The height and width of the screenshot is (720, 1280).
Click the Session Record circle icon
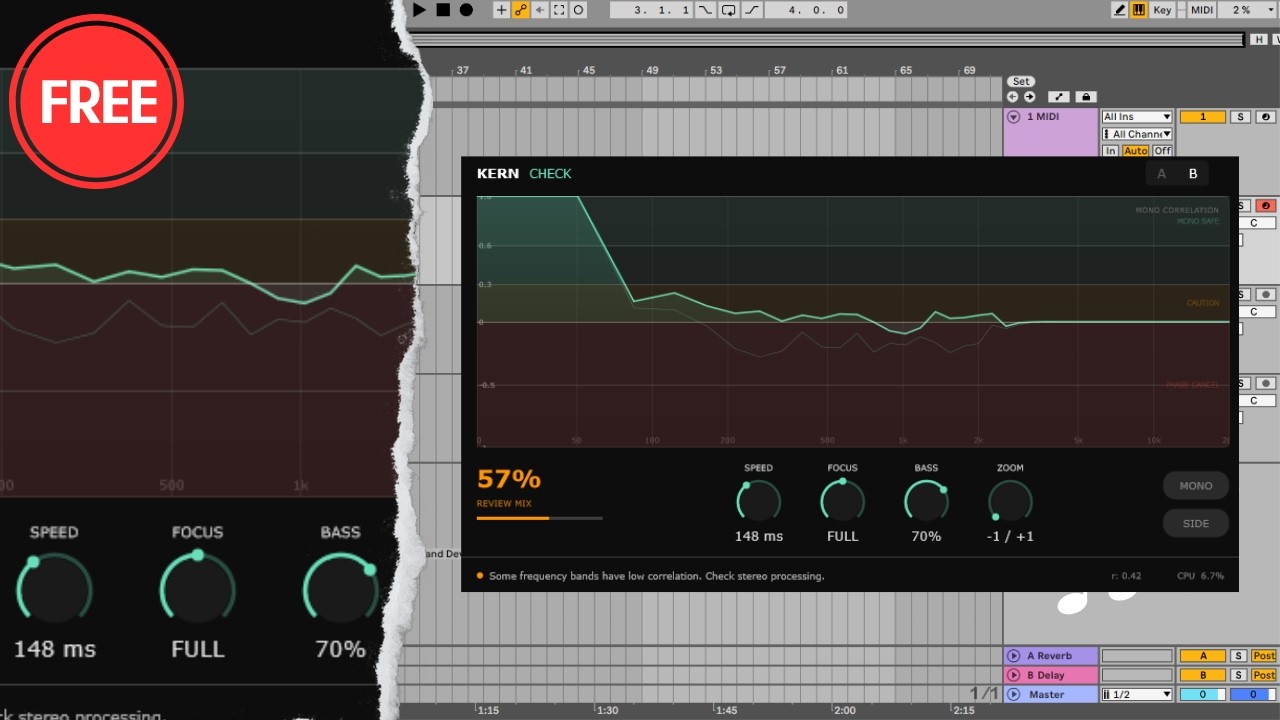click(578, 10)
